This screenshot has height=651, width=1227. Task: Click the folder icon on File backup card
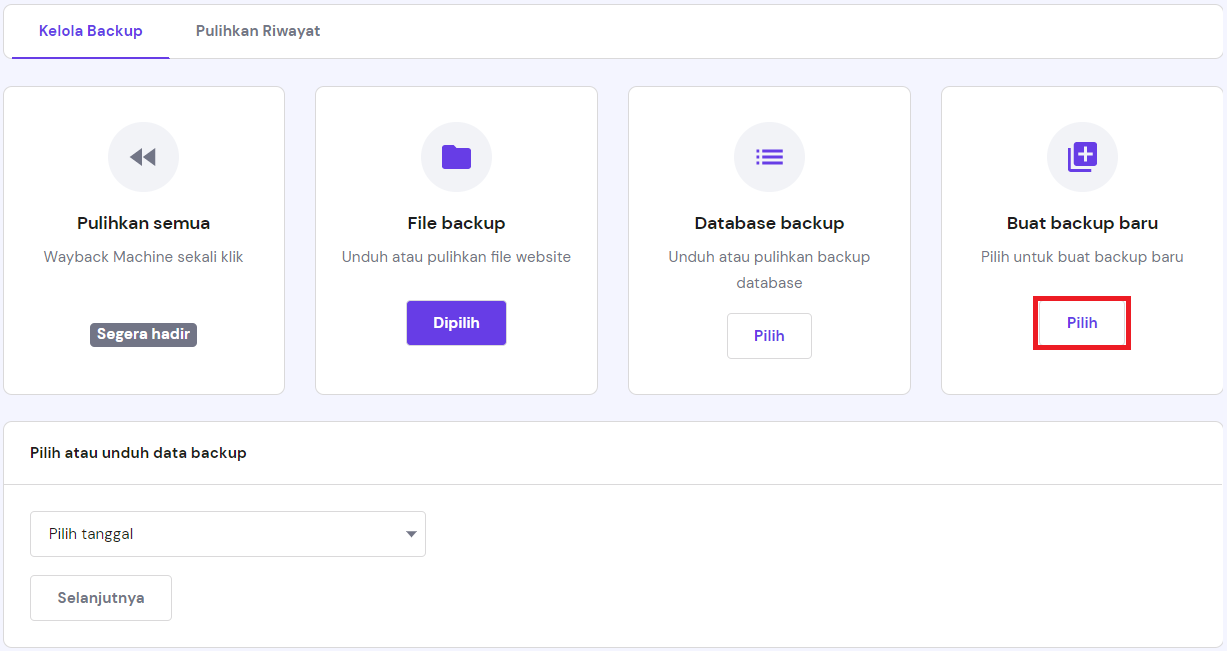[x=456, y=157]
